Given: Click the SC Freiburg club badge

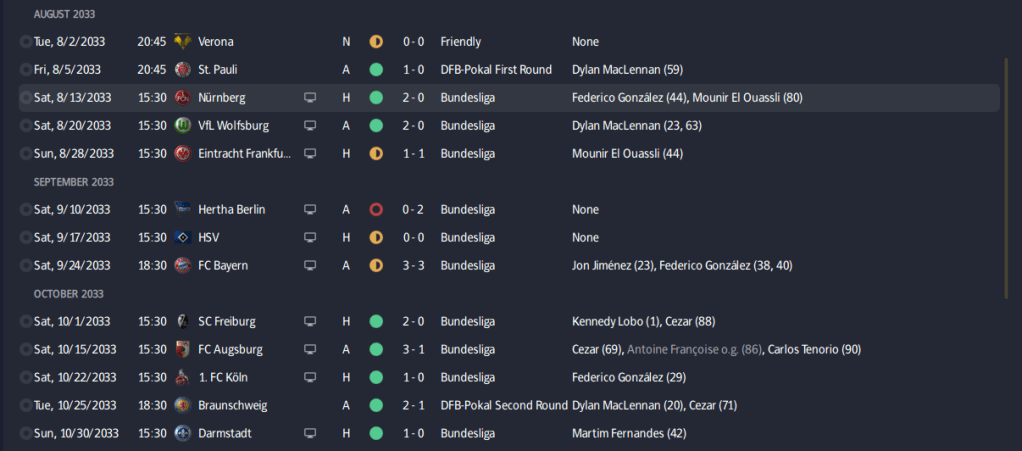Looking at the screenshot, I should 182,322.
